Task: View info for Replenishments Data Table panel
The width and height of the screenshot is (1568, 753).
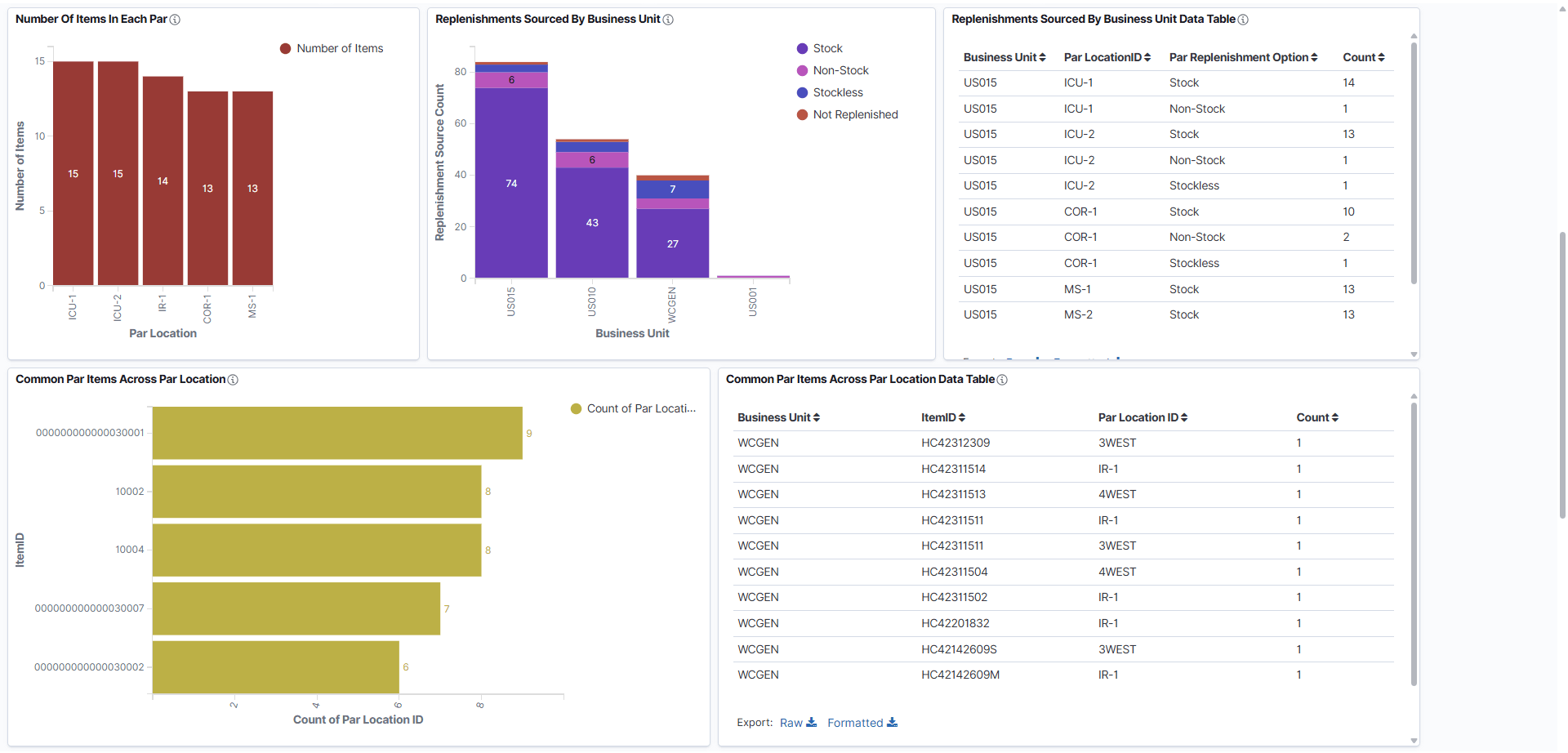Action: tap(1241, 19)
